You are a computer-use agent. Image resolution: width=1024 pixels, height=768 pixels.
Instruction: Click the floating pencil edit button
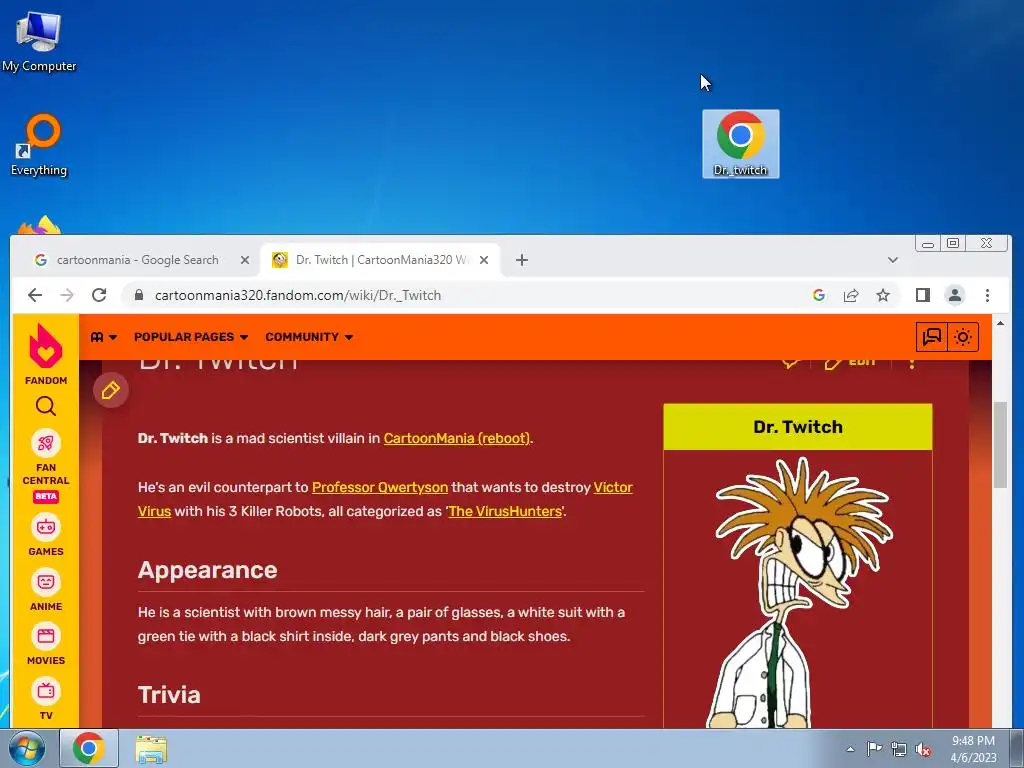coord(111,391)
